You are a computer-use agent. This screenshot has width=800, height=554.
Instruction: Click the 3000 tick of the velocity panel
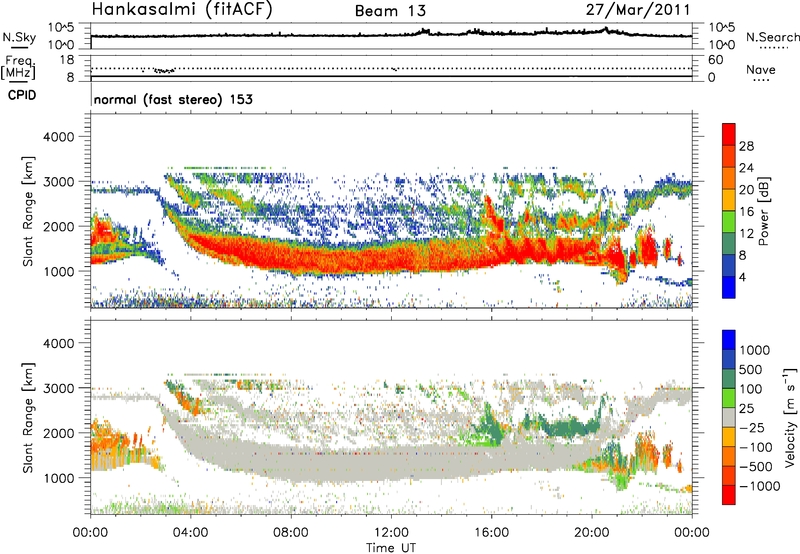pyautogui.click(x=59, y=388)
